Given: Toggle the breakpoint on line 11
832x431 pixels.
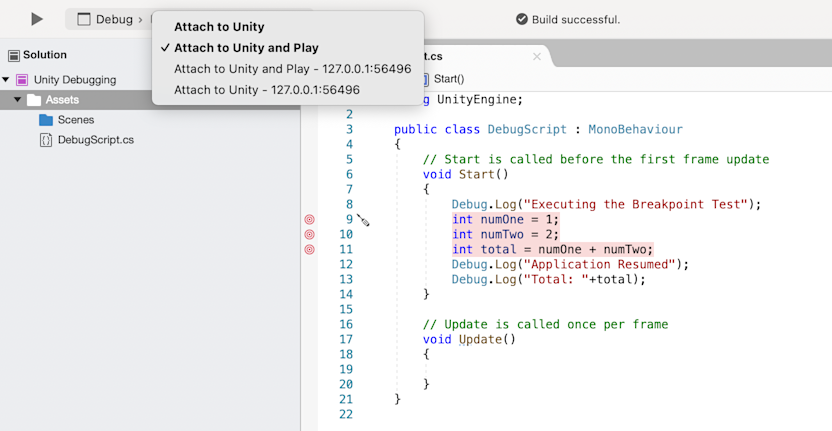Looking at the screenshot, I should tap(309, 249).
